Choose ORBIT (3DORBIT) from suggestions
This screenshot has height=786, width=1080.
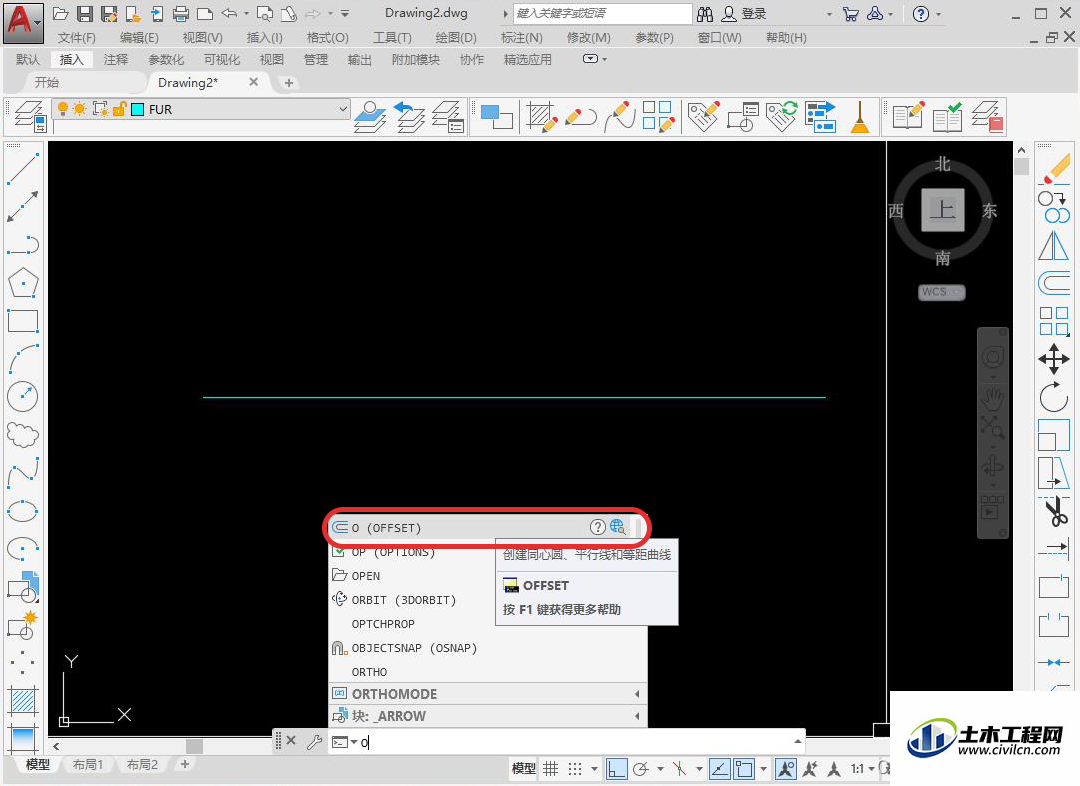coord(404,600)
